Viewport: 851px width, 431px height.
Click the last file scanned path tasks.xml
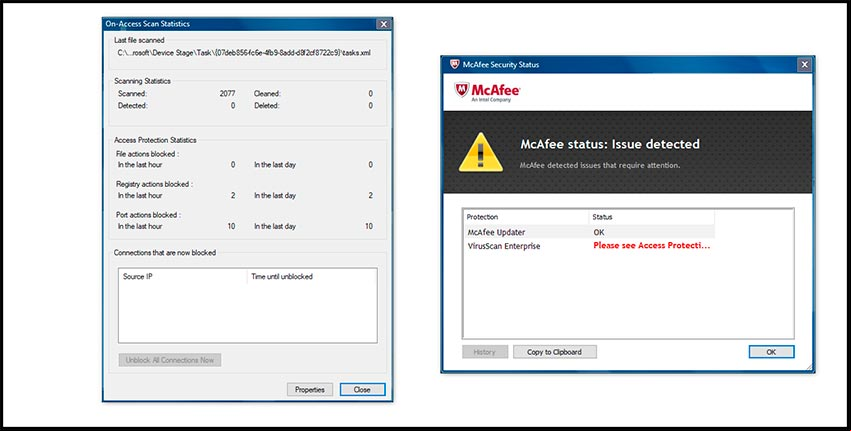pos(244,53)
